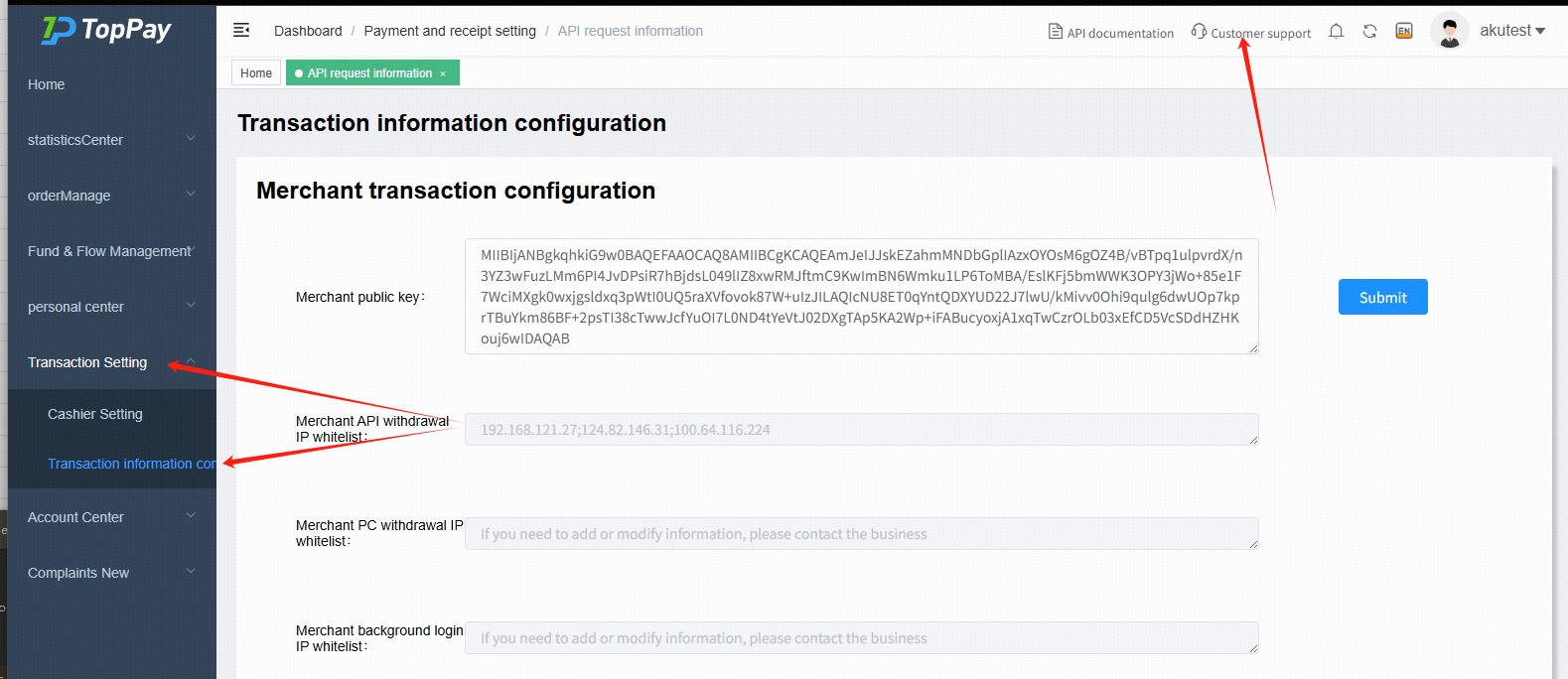Click Payment and receipt setting breadcrumb
The width and height of the screenshot is (1568, 679).
[450, 31]
